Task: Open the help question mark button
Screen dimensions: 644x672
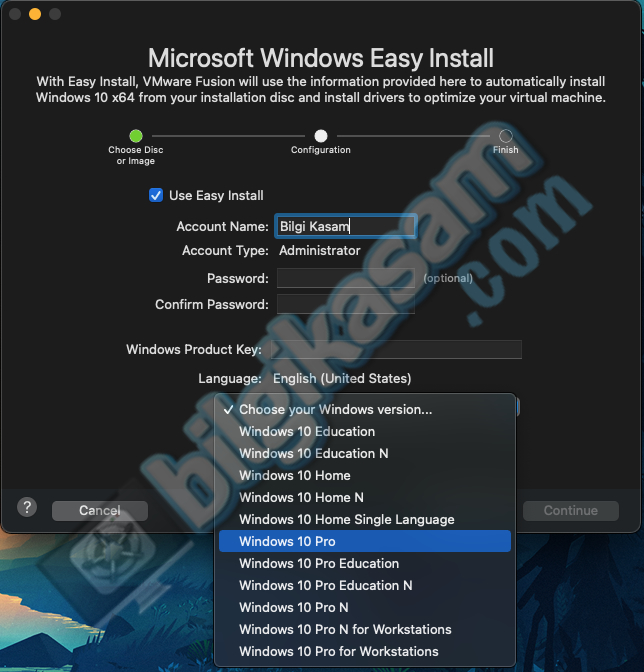Action: (27, 507)
